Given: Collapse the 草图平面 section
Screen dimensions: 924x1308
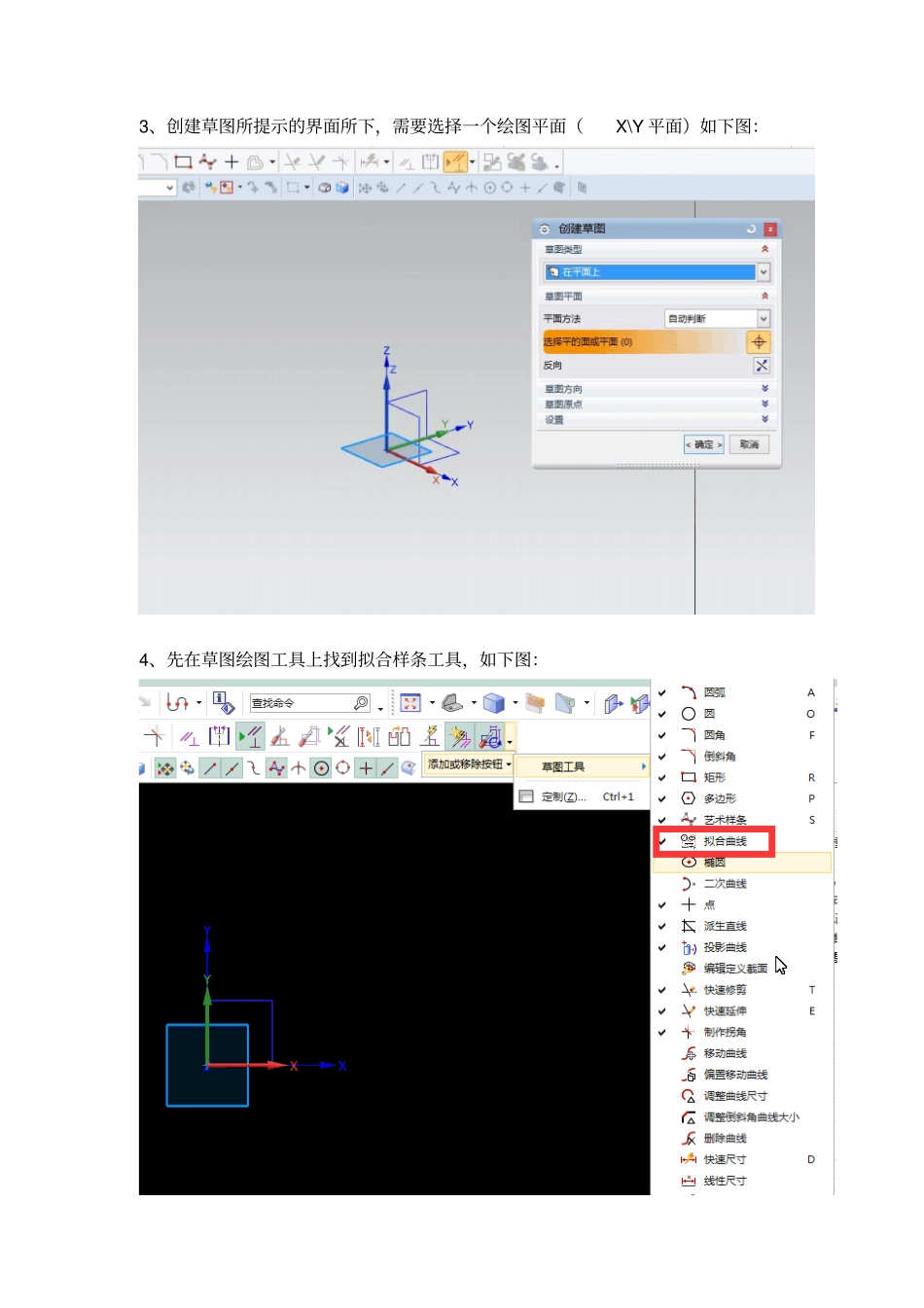Looking at the screenshot, I should pos(764,296).
